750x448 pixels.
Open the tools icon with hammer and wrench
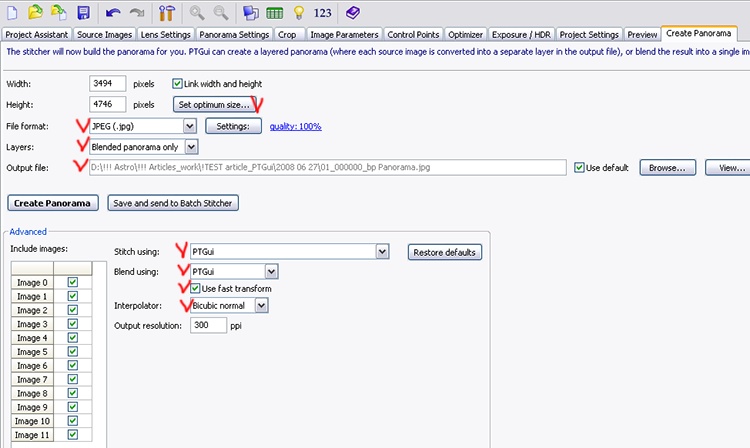point(167,13)
